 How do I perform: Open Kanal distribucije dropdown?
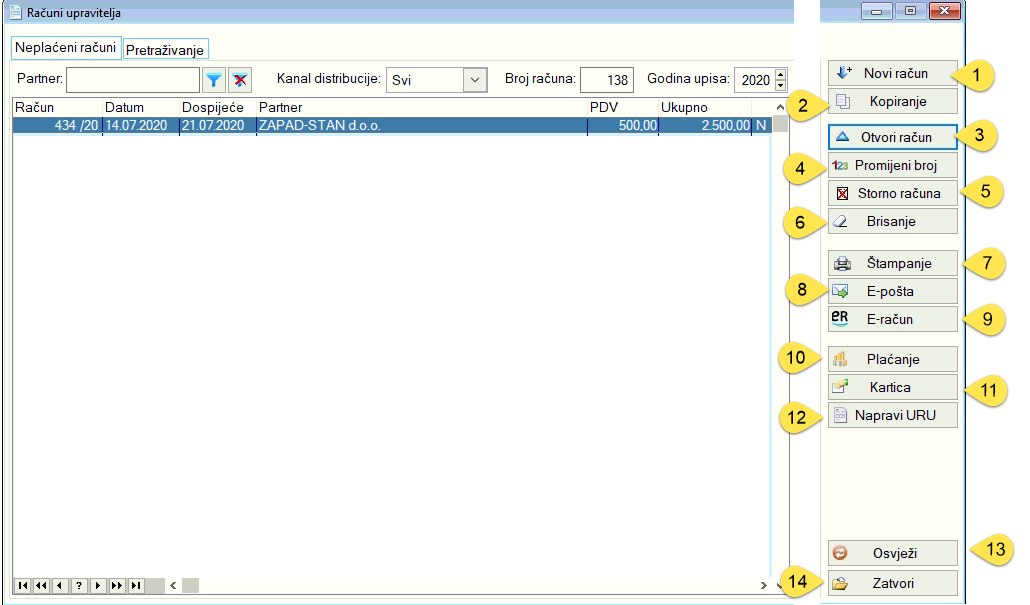[474, 80]
